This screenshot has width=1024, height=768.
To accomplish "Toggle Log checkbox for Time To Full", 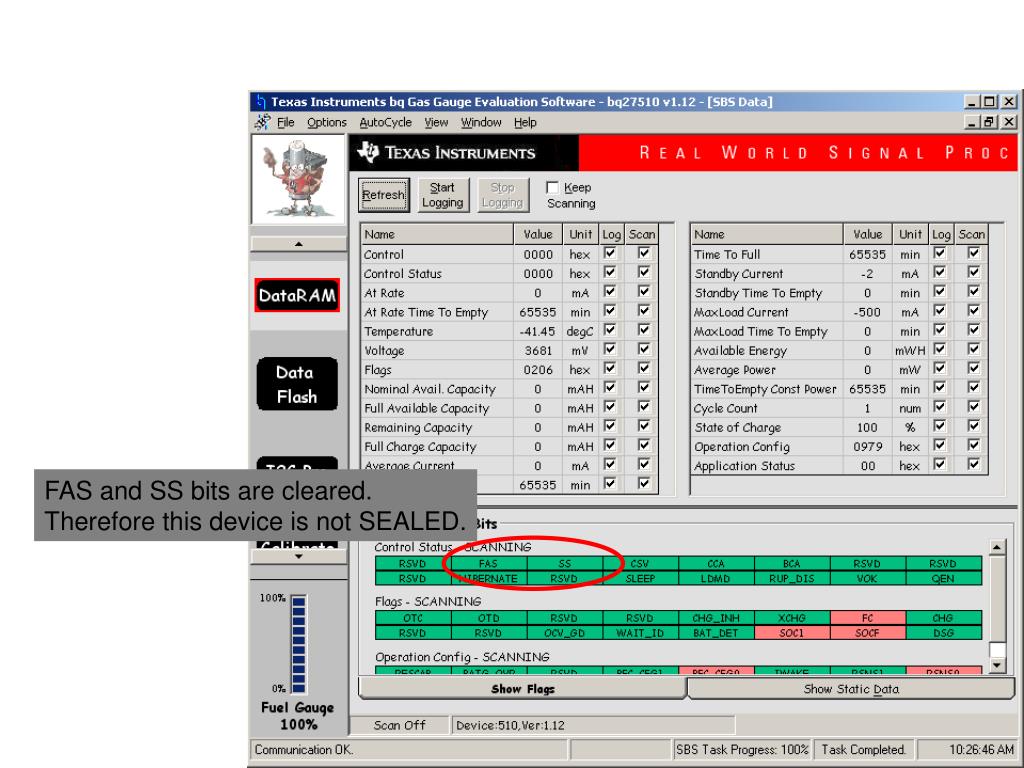I will tap(940, 253).
